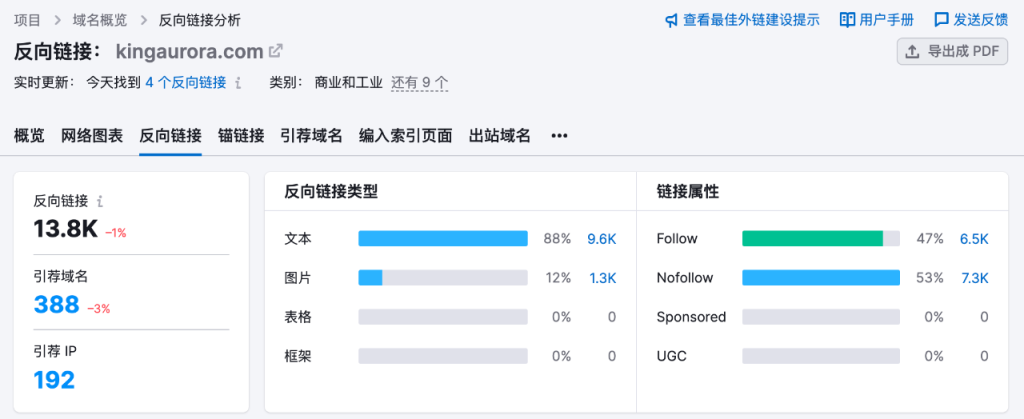Click Nofollow progress bar

tap(821, 278)
